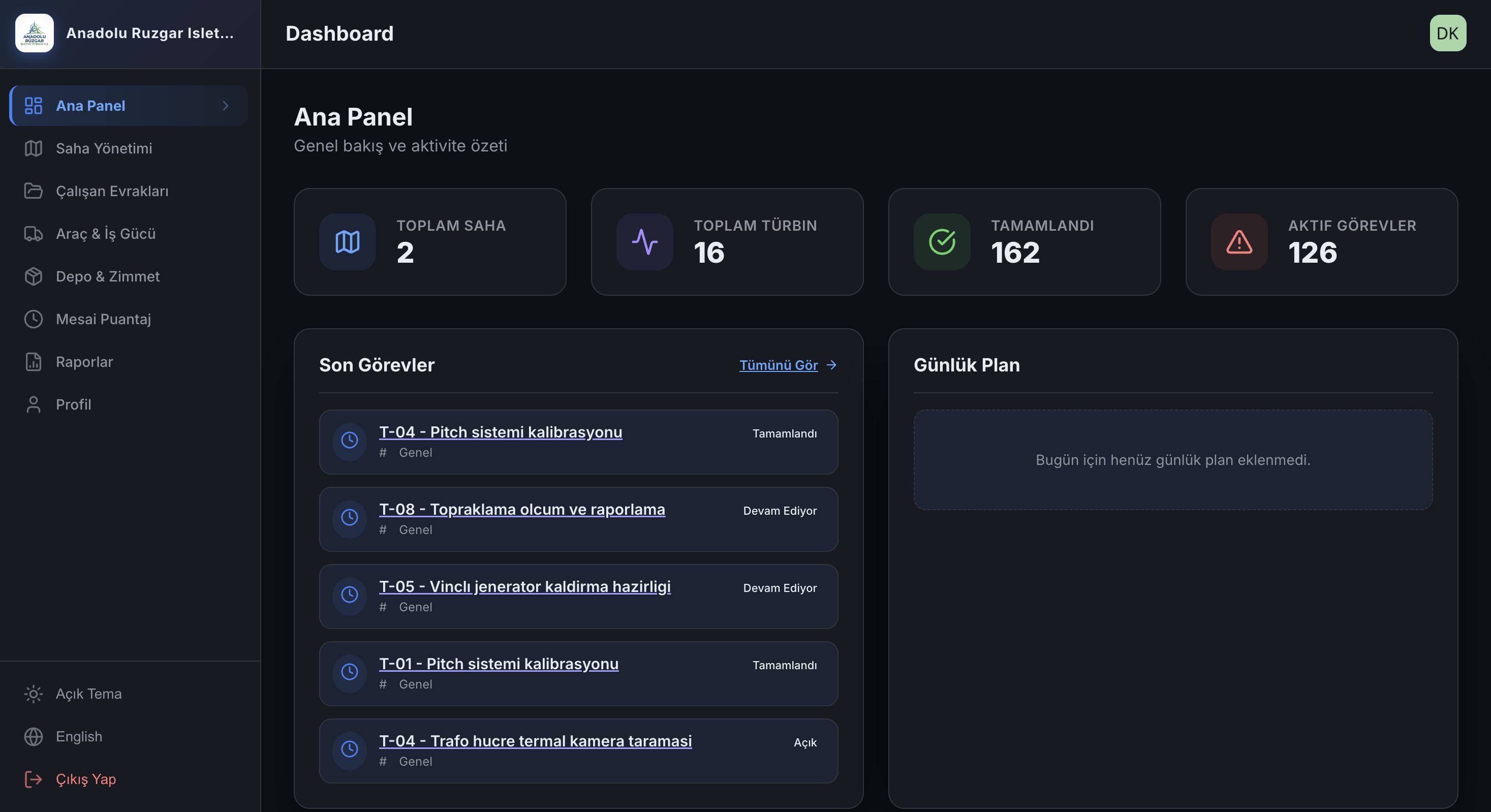Click the Anadolu Ruzgar company logo
Screen dimensions: 1491x812
tap(35, 33)
